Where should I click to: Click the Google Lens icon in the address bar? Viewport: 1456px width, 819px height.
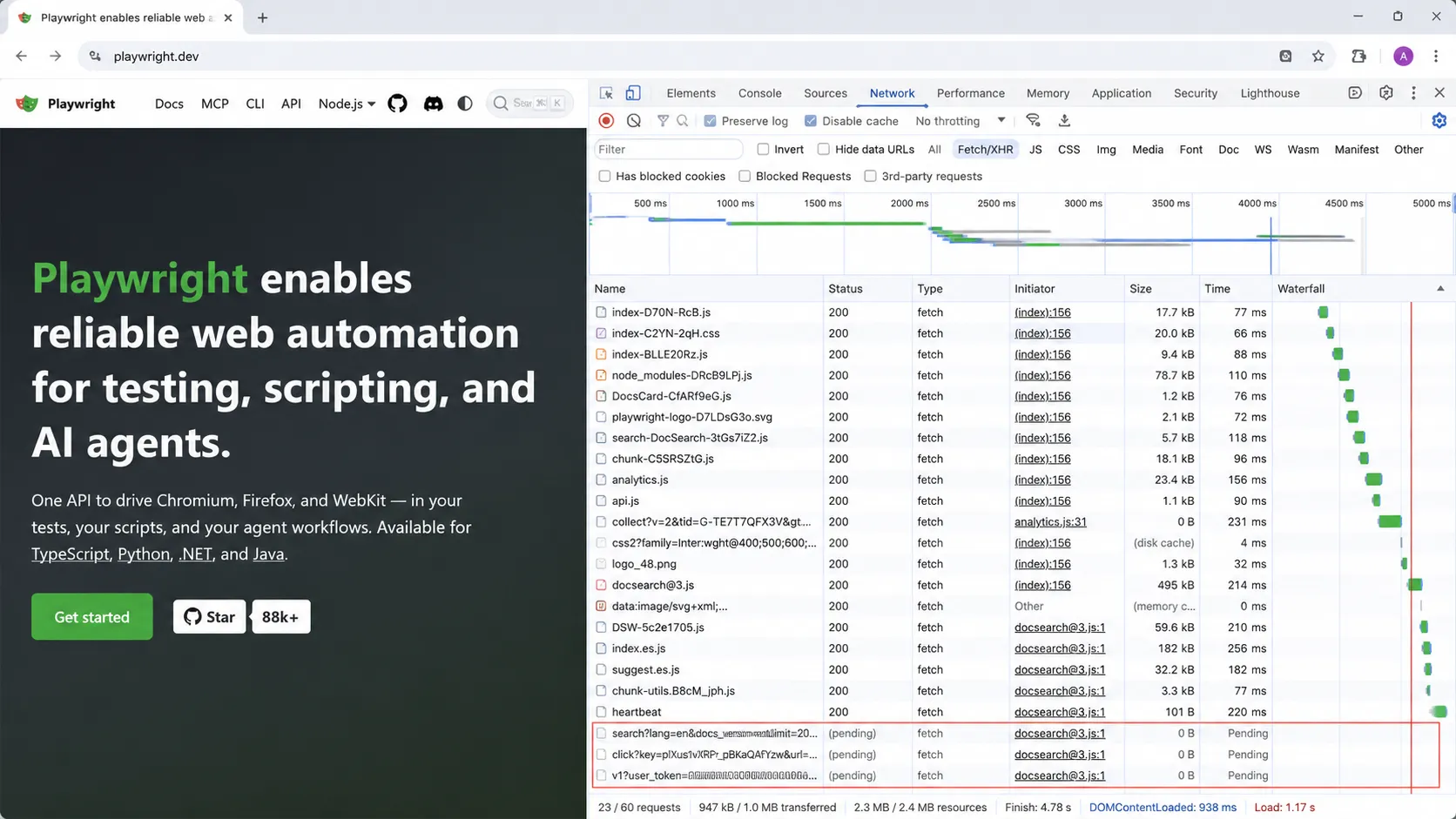1285,57
